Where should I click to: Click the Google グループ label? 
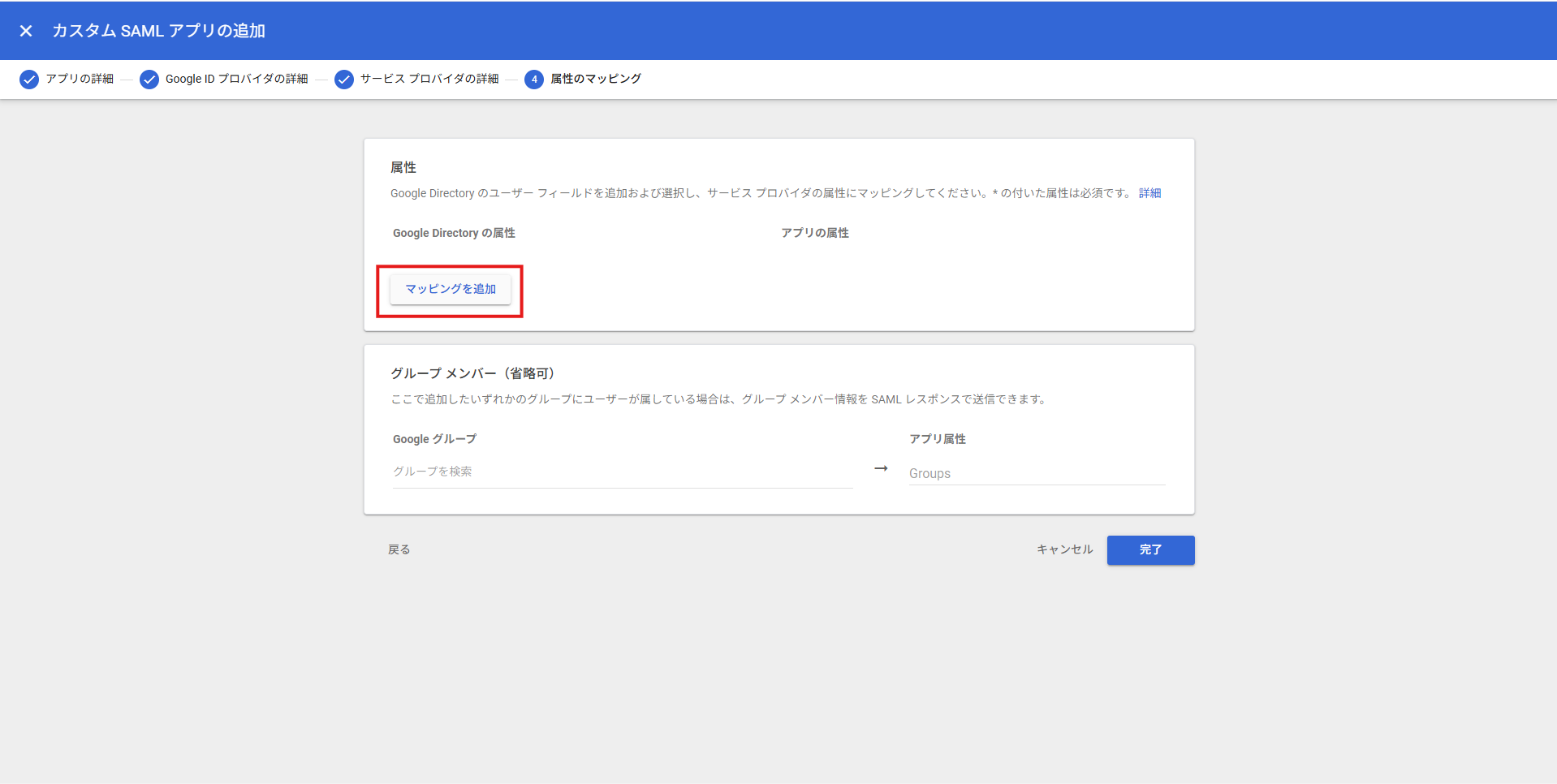coord(434,439)
